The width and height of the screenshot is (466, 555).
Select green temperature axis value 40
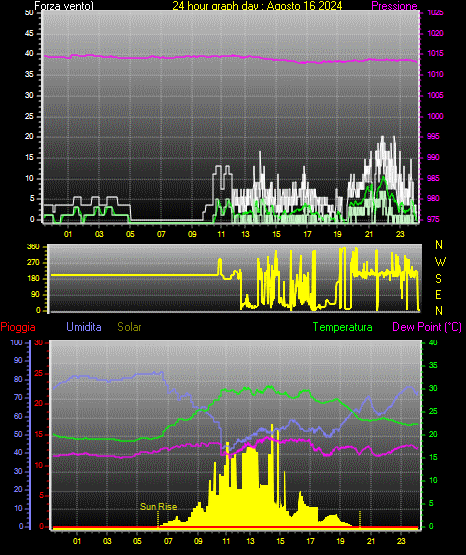pyautogui.click(x=433, y=342)
